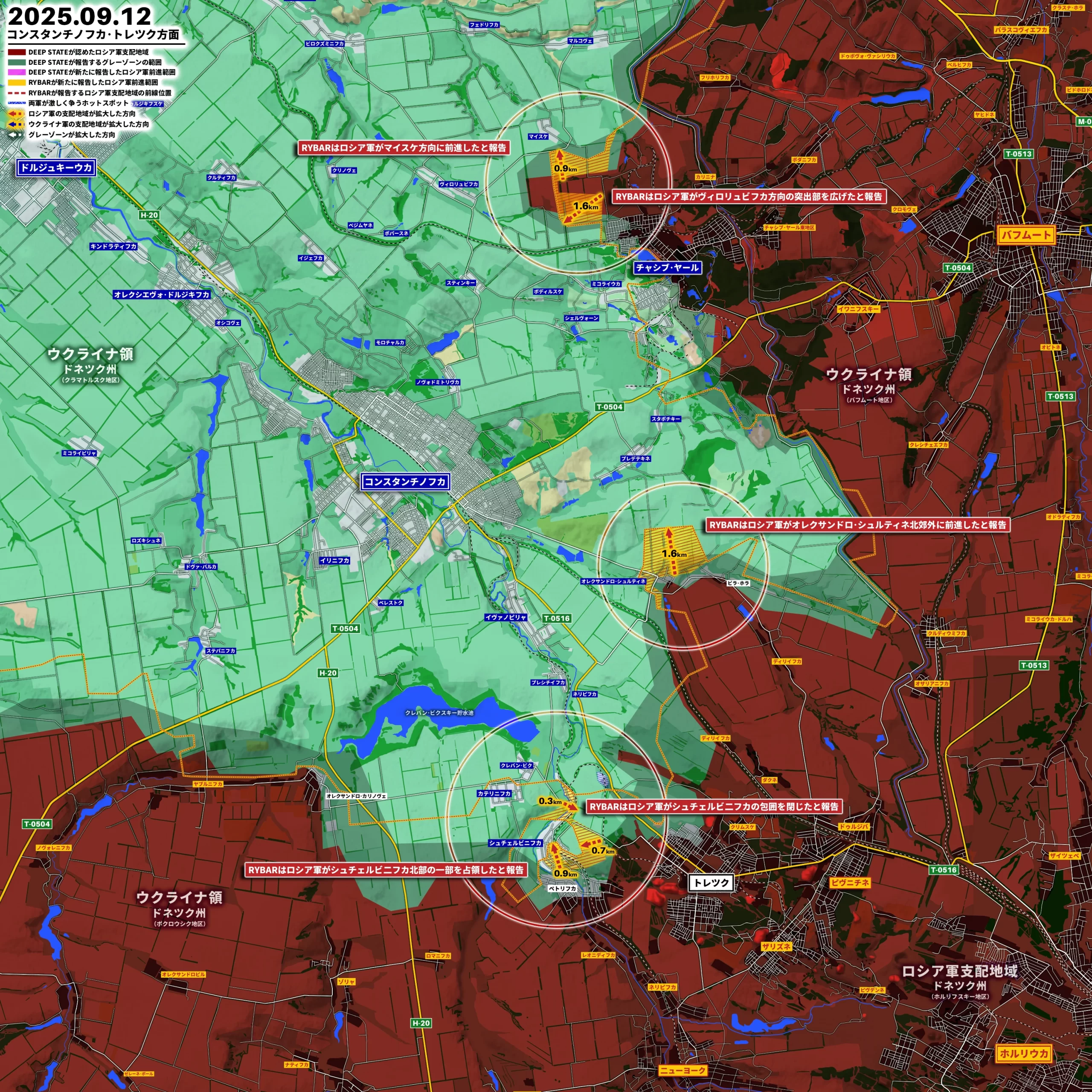
Task: Click the コンスタンチノフカ city label
Action: coord(405,482)
